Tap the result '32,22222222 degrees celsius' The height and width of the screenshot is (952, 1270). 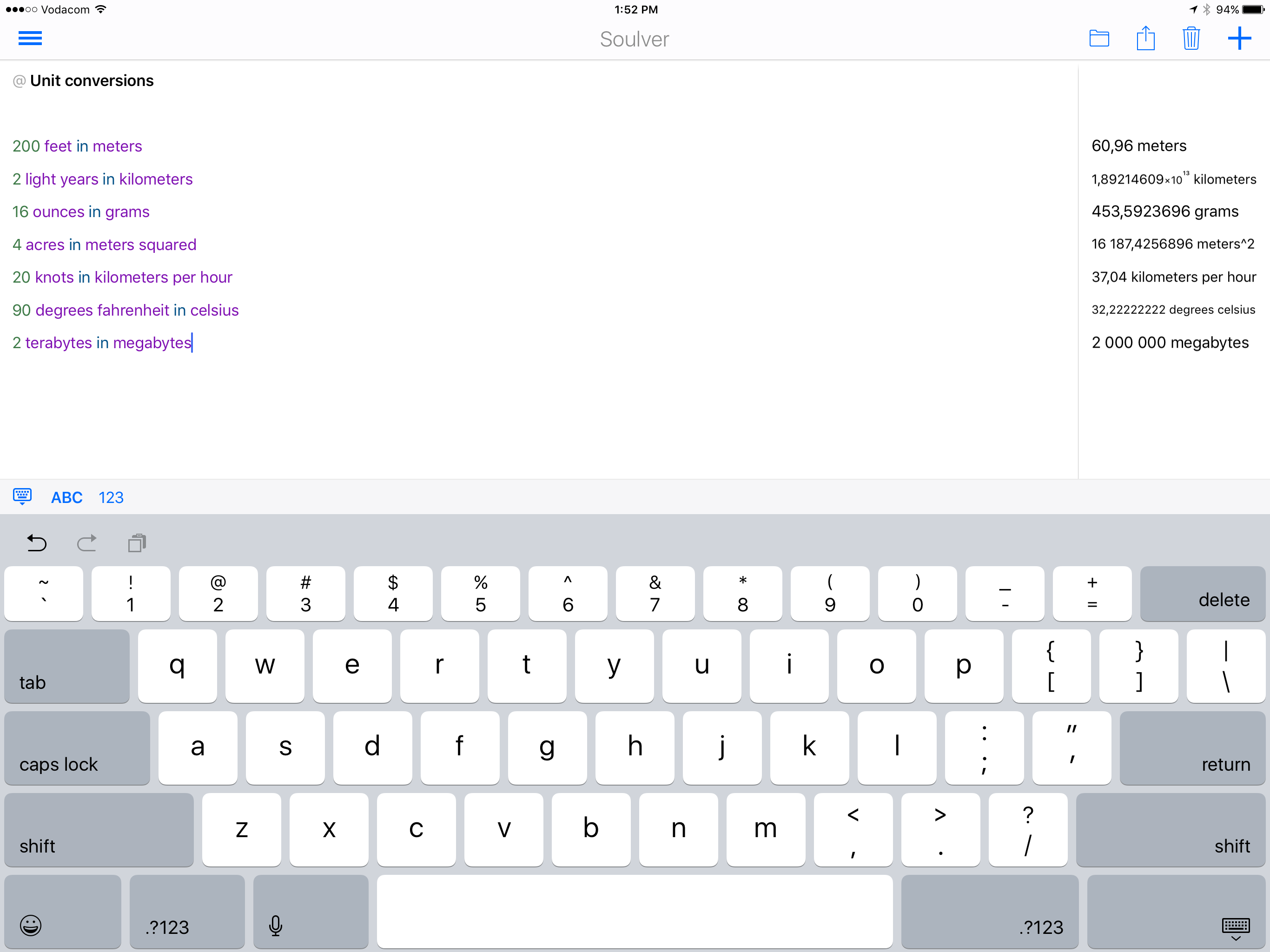[1173, 310]
